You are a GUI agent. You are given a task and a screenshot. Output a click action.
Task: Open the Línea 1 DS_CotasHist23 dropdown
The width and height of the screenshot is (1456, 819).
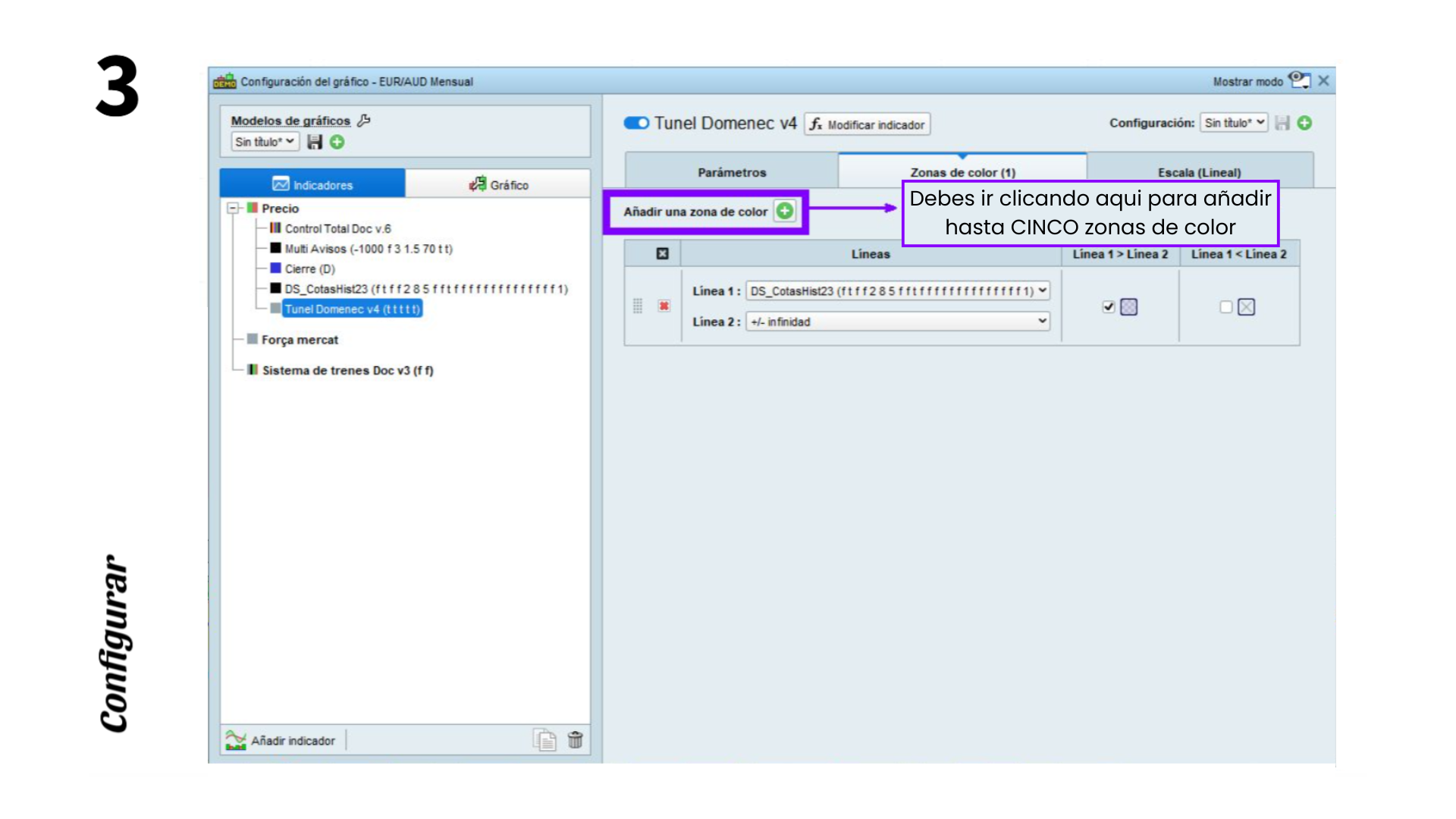click(x=898, y=290)
